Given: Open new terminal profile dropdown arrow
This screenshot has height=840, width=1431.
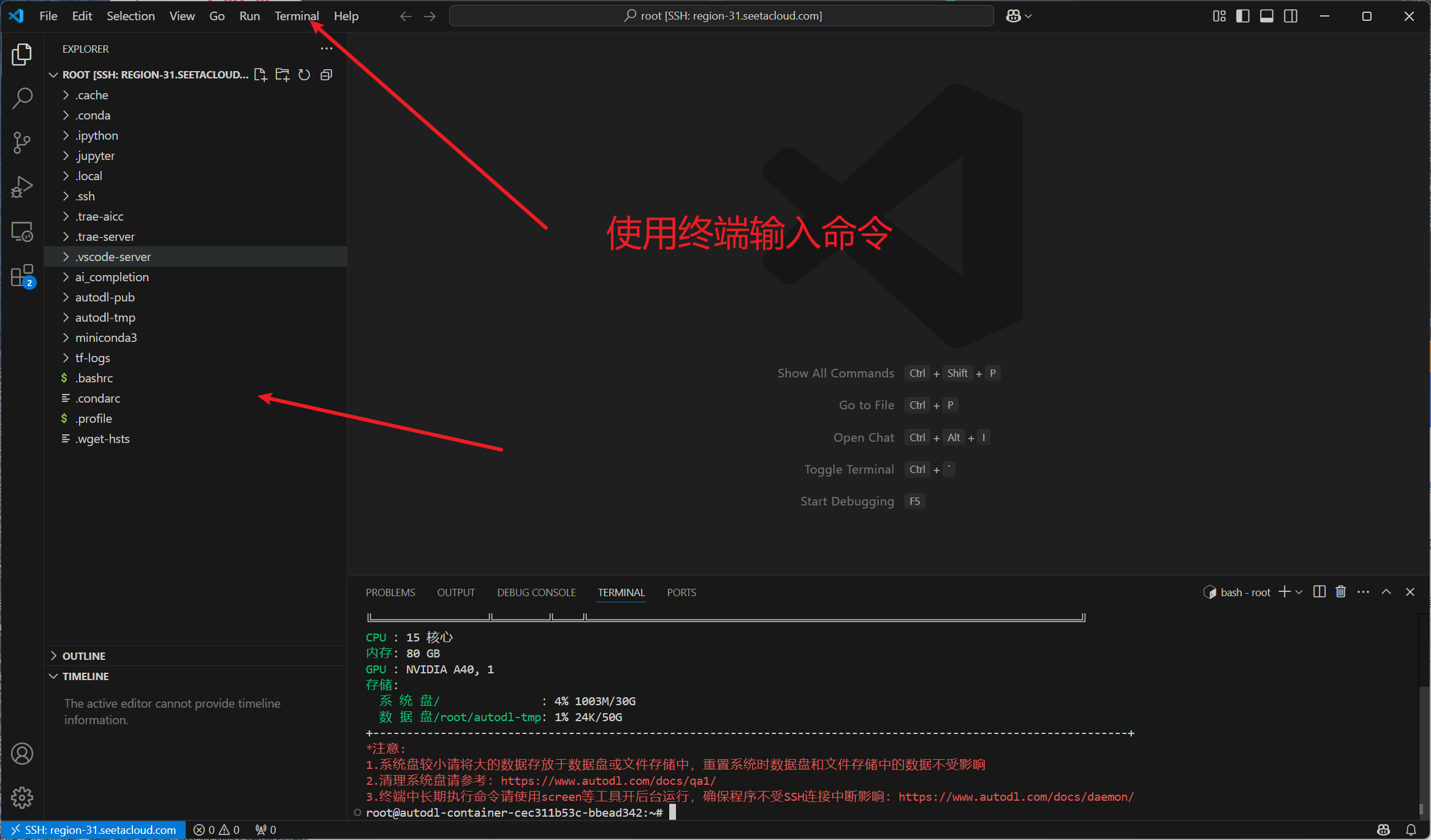Looking at the screenshot, I should click(x=1299, y=592).
